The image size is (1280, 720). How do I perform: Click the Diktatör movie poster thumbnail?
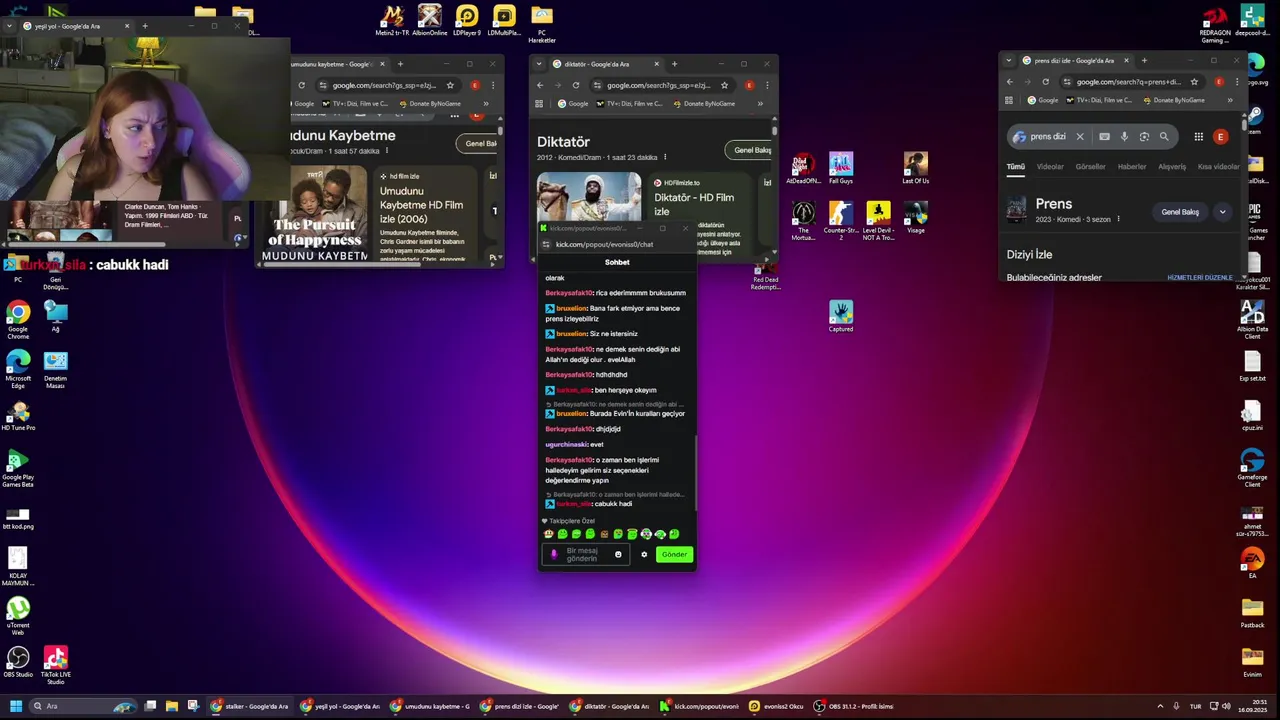click(589, 197)
